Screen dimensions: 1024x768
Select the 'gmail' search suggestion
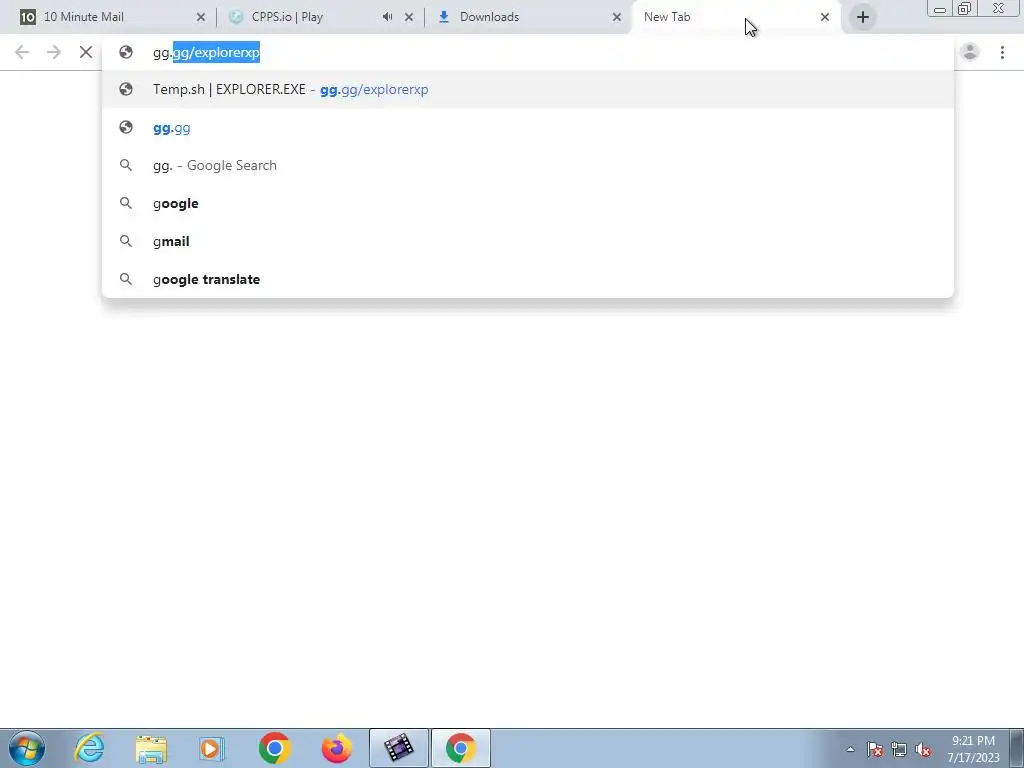(x=528, y=241)
